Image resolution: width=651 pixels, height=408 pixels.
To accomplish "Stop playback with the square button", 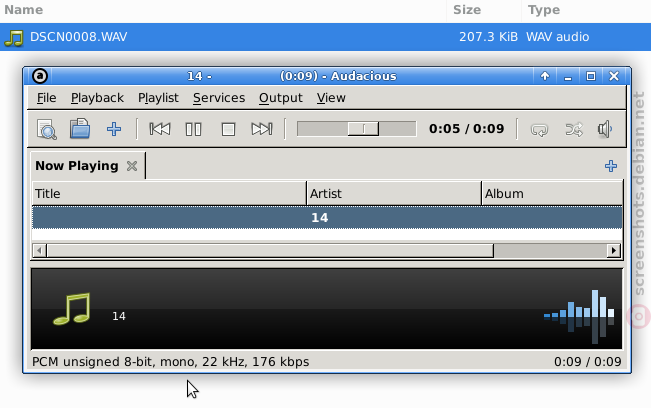I will (228, 129).
